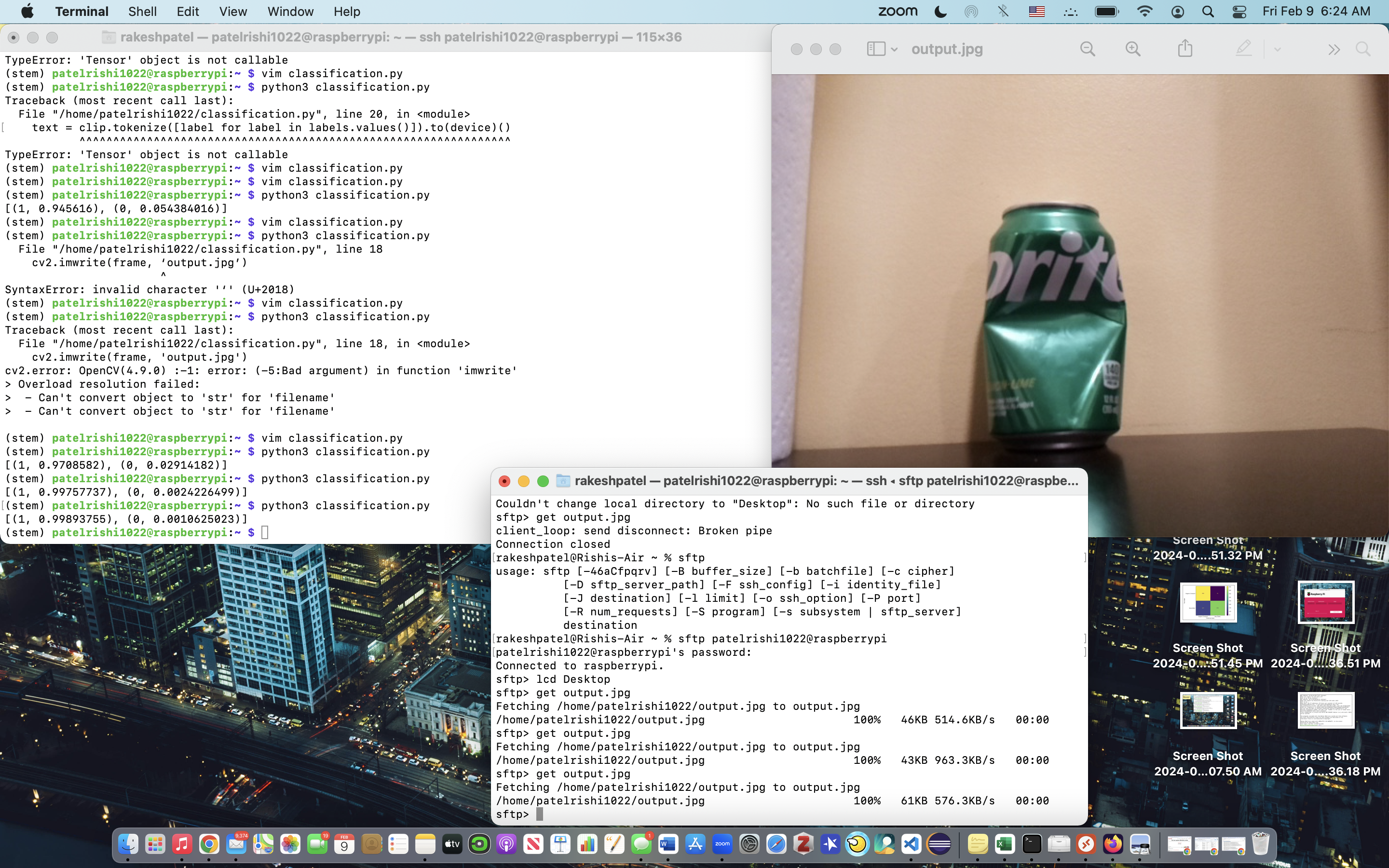Show more toolbar items in Preview
1389x868 pixels.
pos(1334,49)
